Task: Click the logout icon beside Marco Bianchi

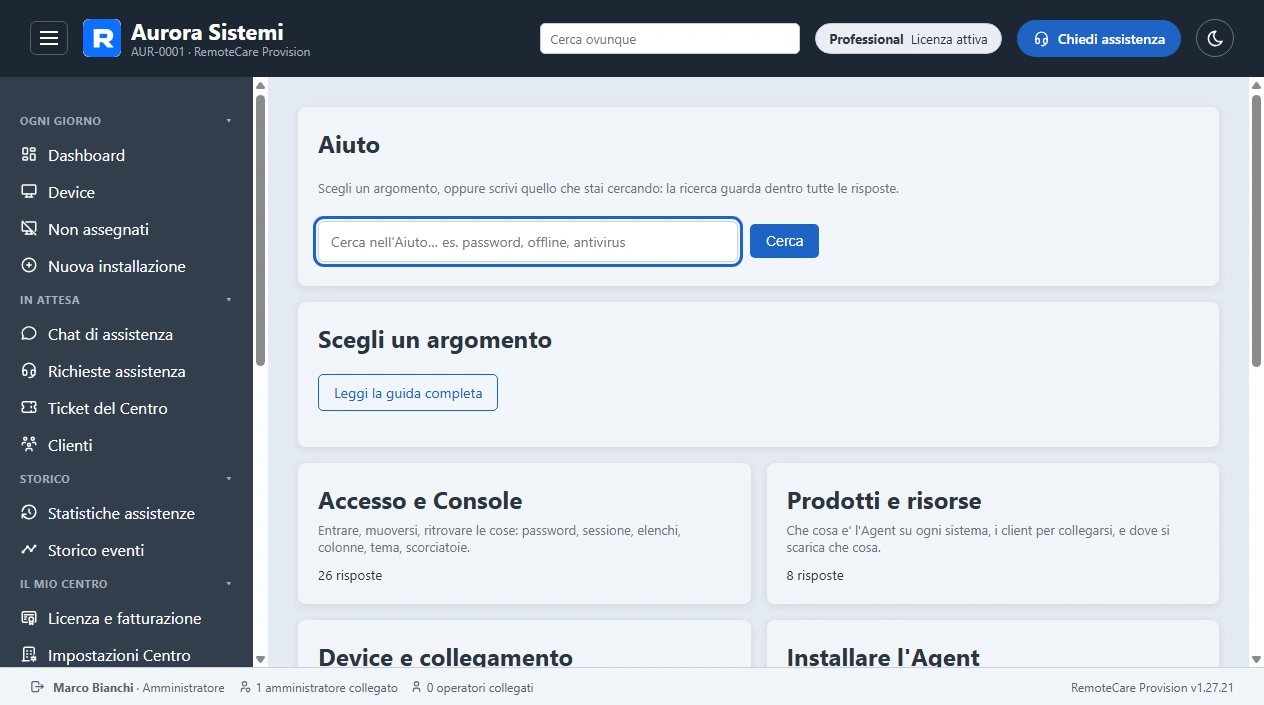Action: (x=38, y=687)
